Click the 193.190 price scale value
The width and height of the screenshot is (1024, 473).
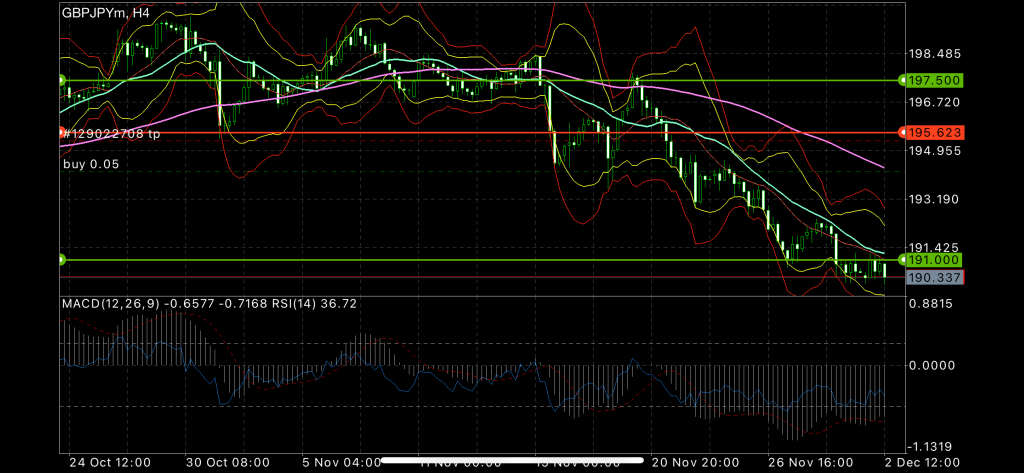pos(932,199)
